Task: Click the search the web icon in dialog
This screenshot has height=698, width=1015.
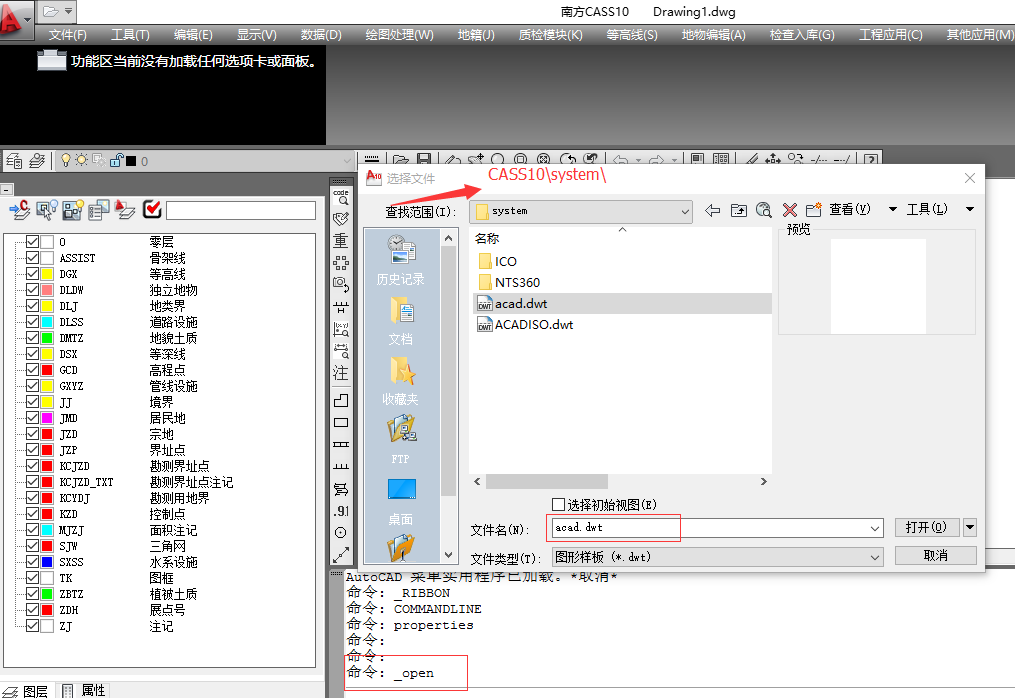Action: coord(764,210)
